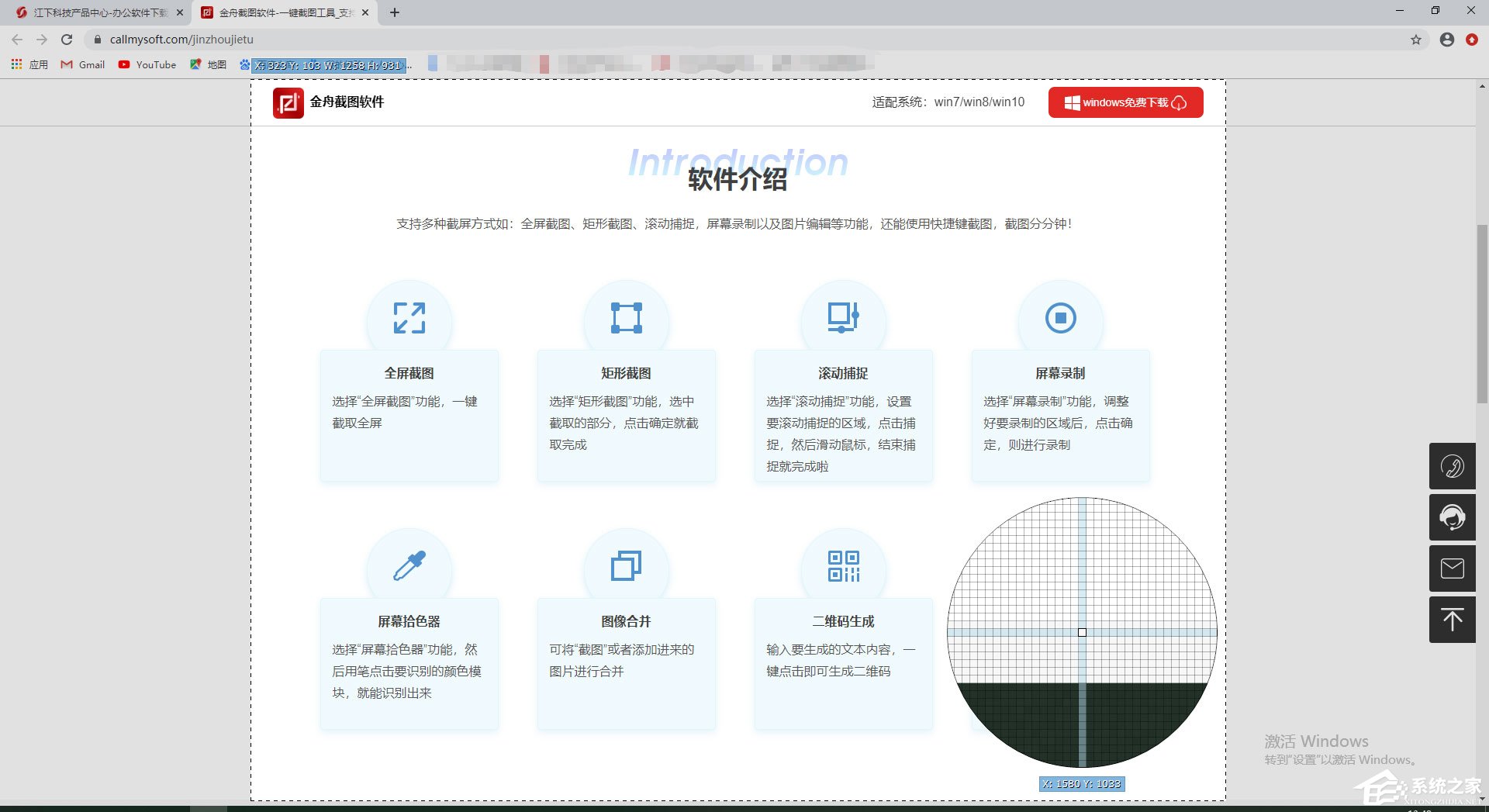
Task: Click the windows免费下载 download button
Action: pos(1125,102)
